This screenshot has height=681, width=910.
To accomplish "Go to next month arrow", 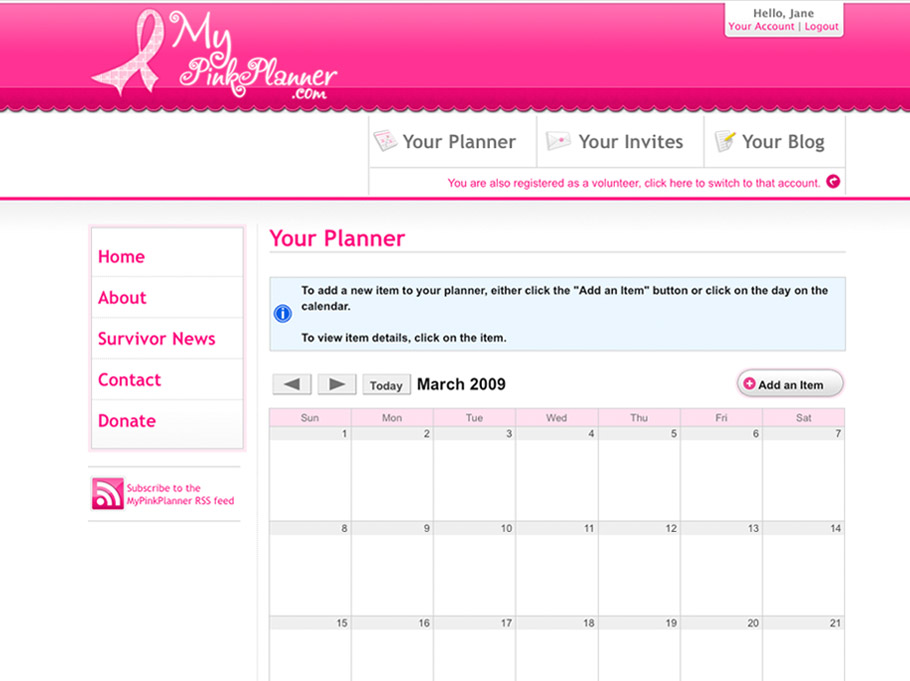I will pos(337,384).
